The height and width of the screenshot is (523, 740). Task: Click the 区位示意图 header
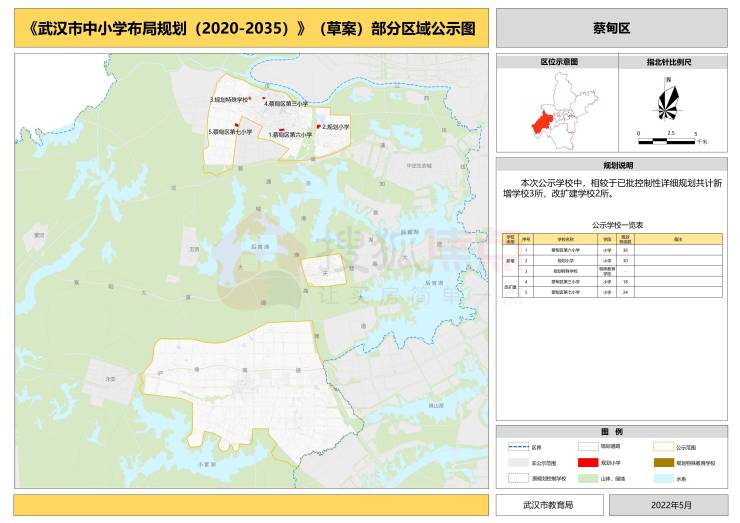pyautogui.click(x=558, y=62)
